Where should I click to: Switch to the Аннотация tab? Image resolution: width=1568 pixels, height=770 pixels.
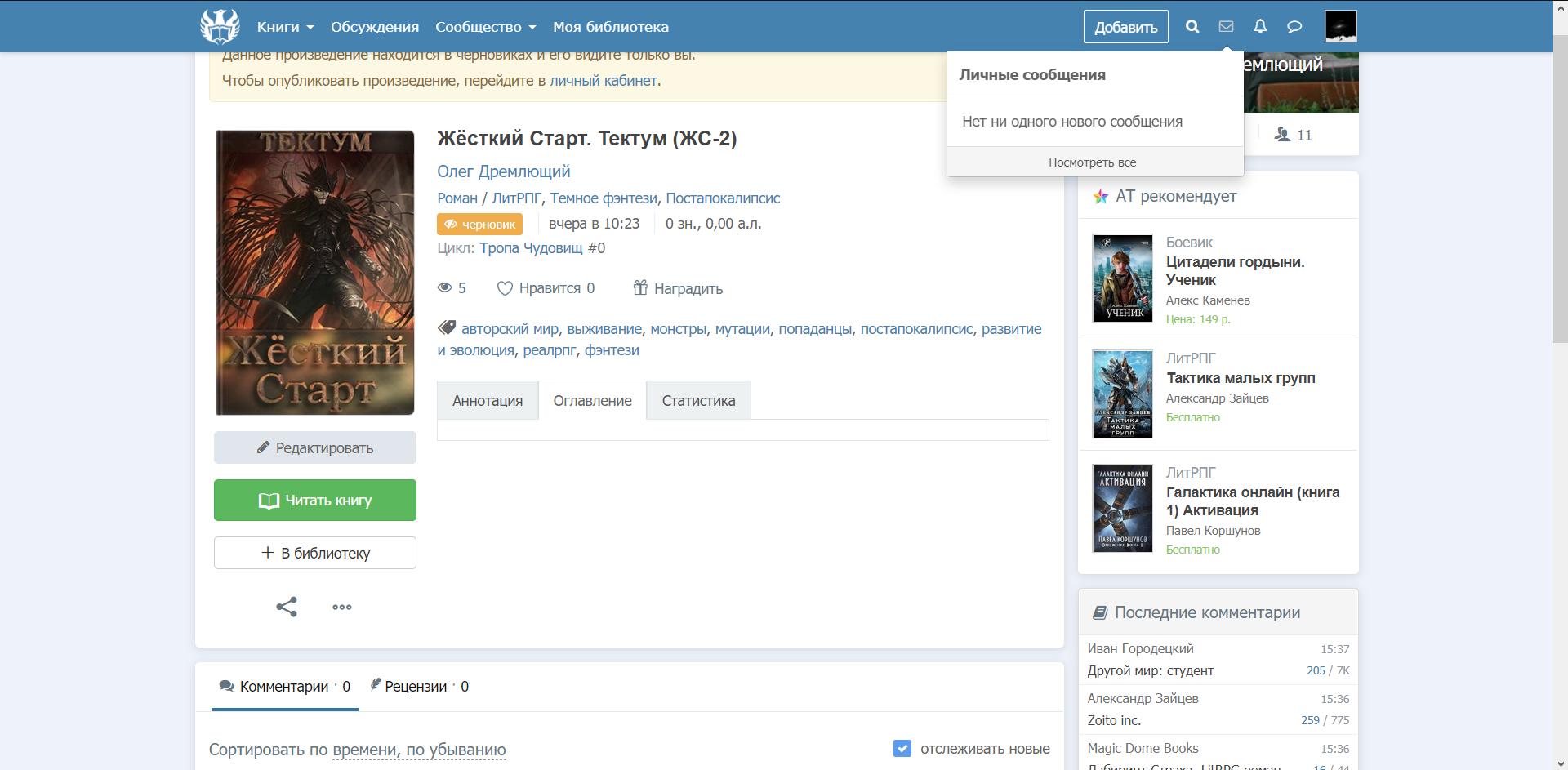coord(488,400)
